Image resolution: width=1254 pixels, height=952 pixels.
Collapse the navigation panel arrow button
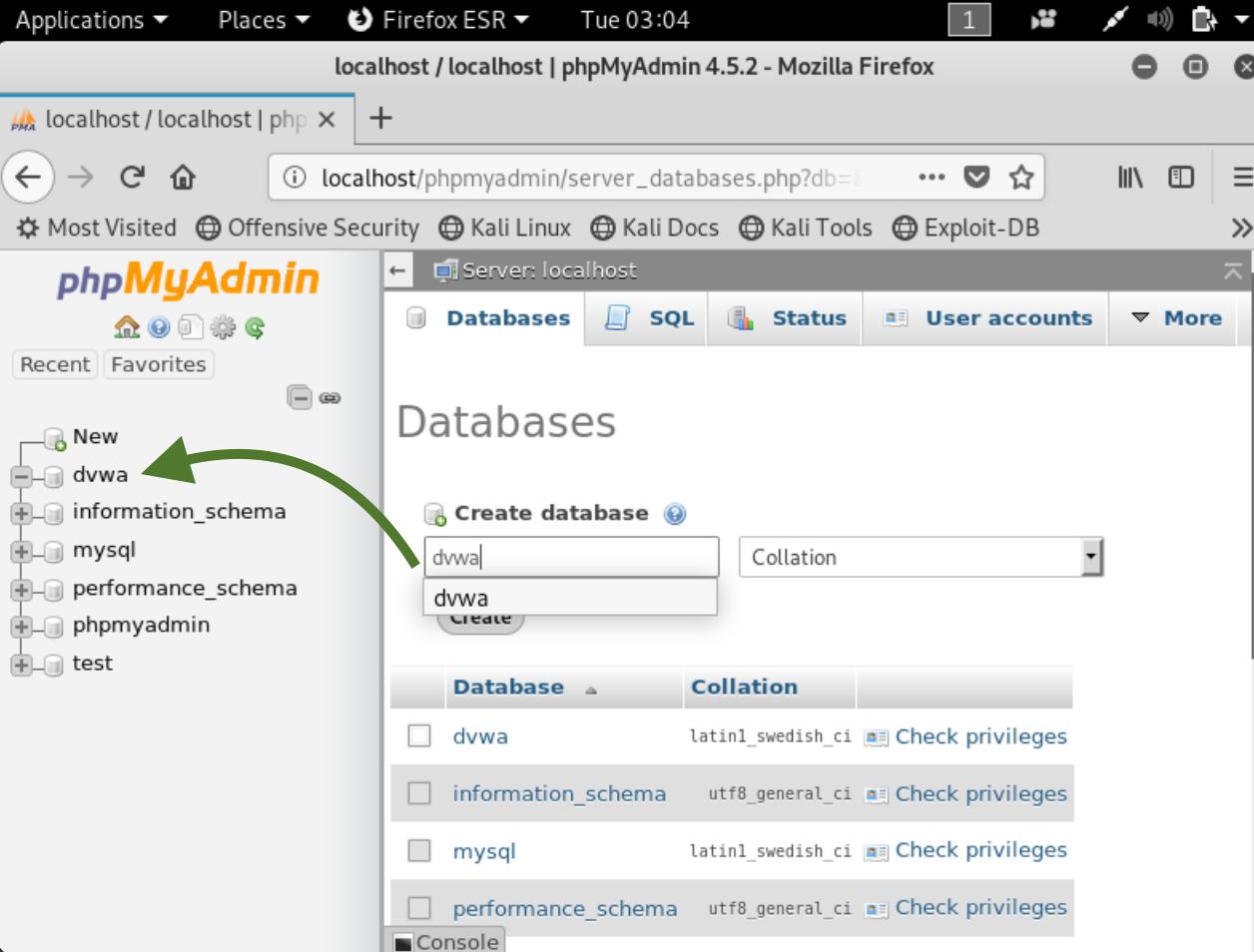[x=398, y=270]
